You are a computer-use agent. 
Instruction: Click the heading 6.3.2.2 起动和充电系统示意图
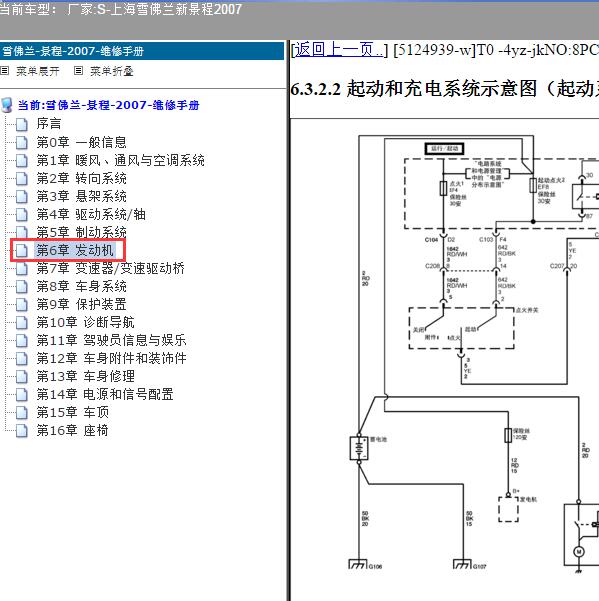tap(445, 89)
